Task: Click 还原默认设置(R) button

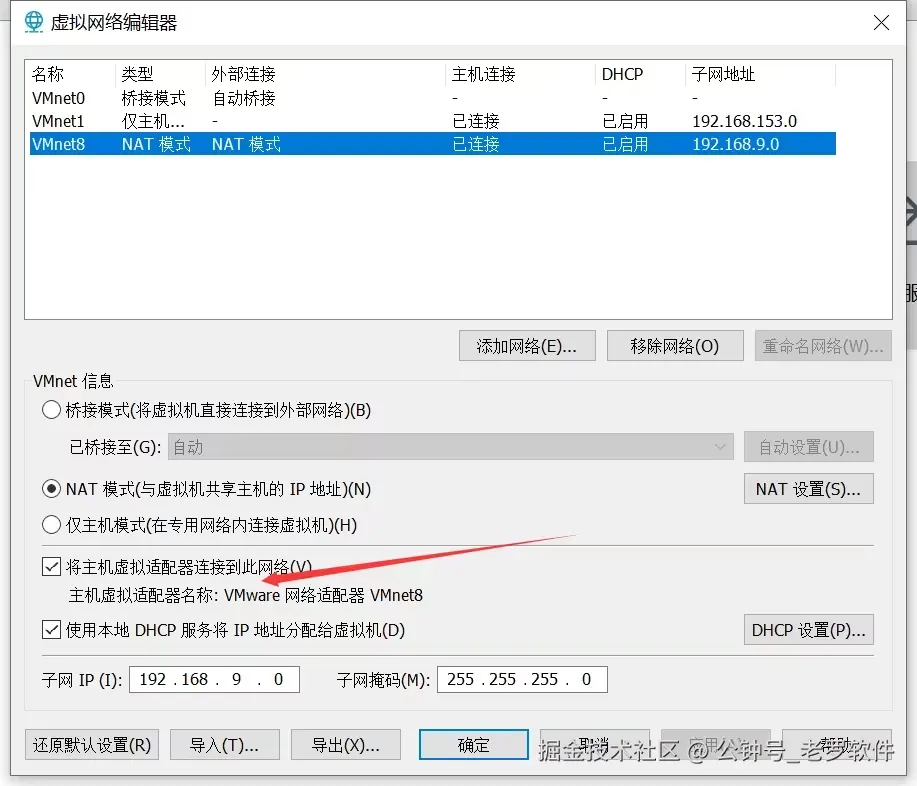Action: (x=92, y=744)
